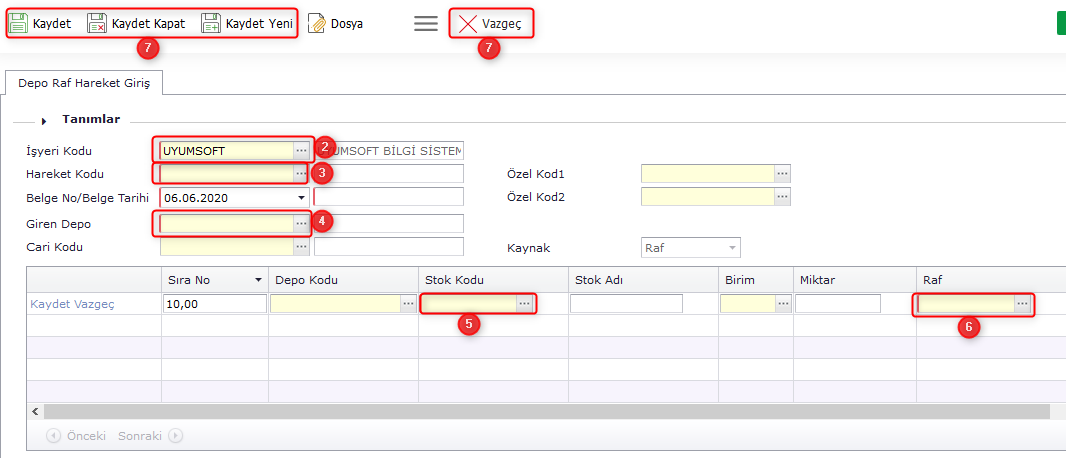Viewport: 1066px width, 458px height.
Task: Expand the Belge Tarihi date dropdown
Action: pos(302,198)
